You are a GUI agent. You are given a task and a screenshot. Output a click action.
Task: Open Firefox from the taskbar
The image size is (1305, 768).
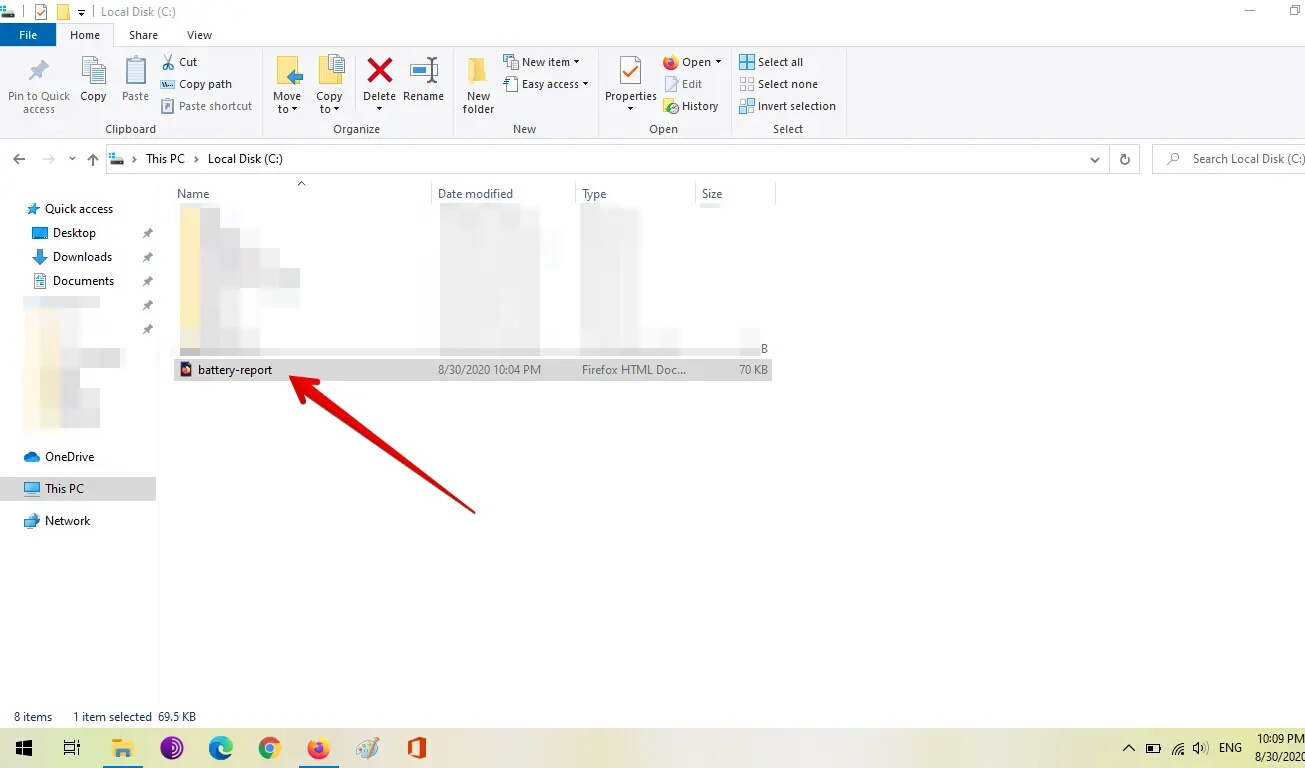318,748
